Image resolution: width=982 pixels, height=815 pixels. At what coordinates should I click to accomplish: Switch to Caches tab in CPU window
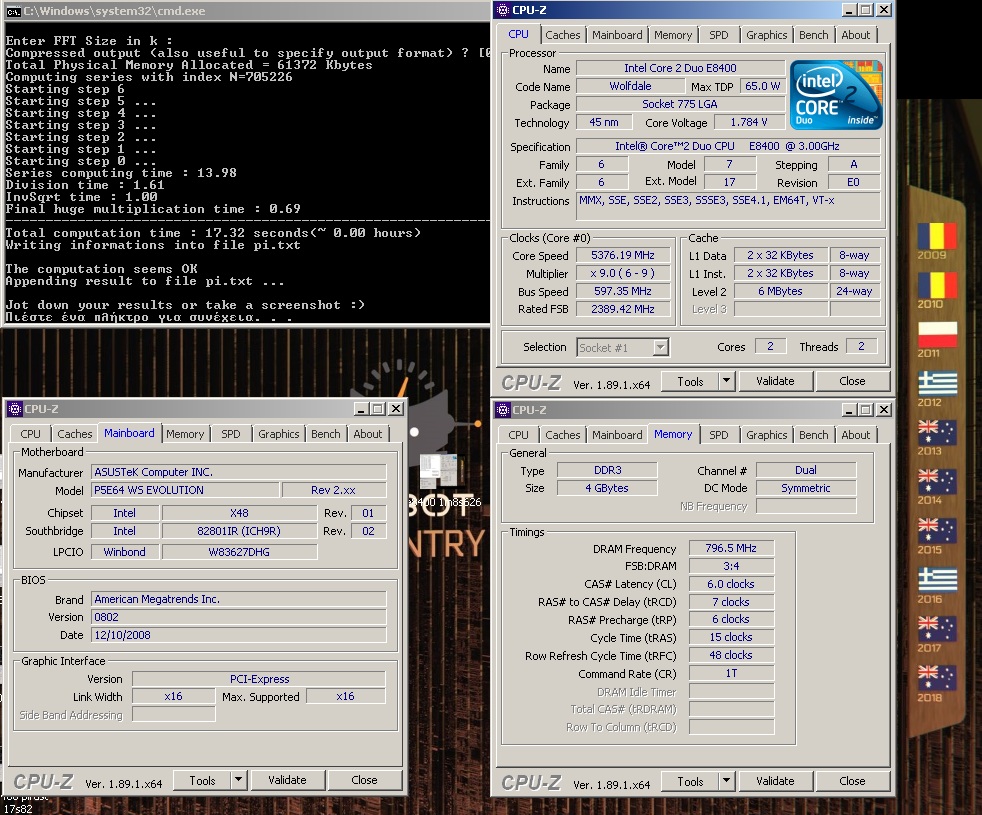click(562, 35)
